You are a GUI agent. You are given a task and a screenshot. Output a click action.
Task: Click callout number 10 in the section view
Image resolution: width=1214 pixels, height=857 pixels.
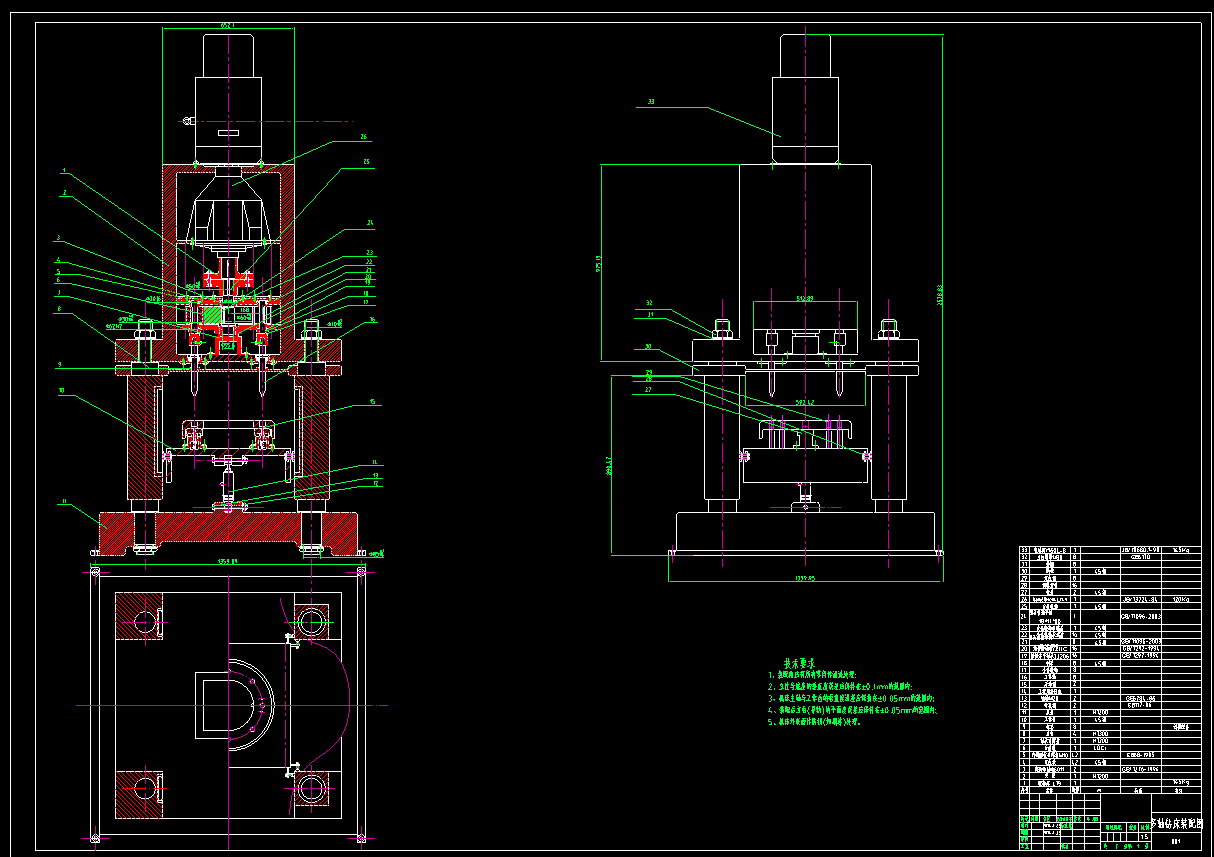[61, 390]
